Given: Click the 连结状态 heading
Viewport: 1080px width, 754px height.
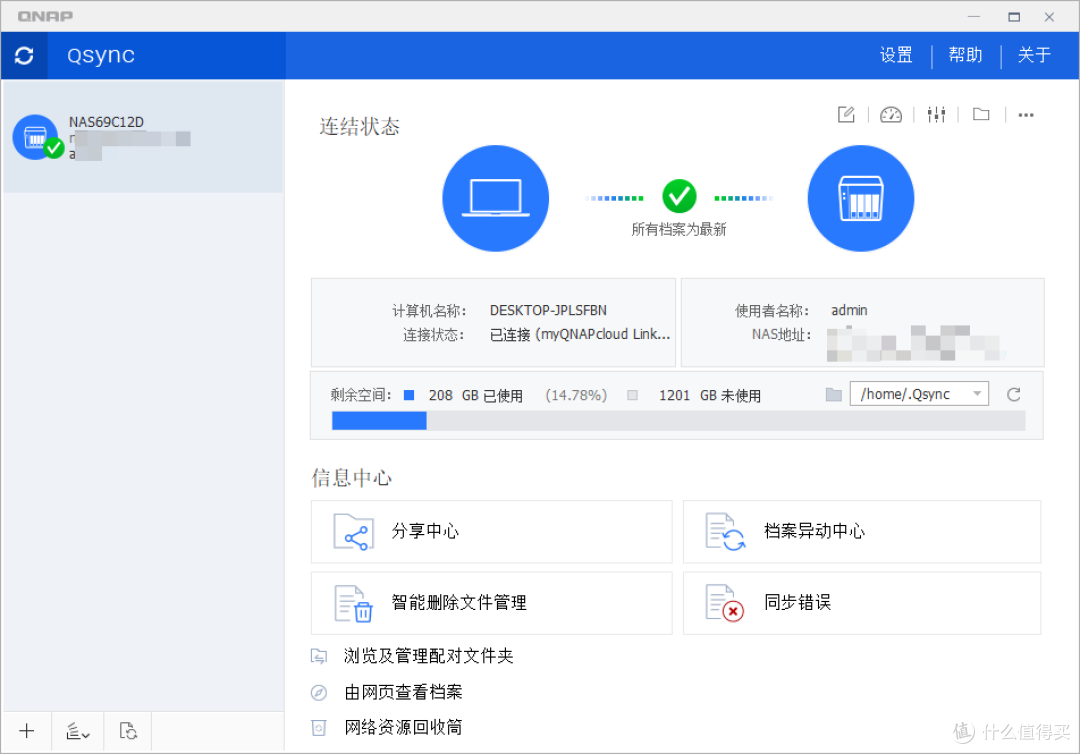Looking at the screenshot, I should click(x=359, y=127).
